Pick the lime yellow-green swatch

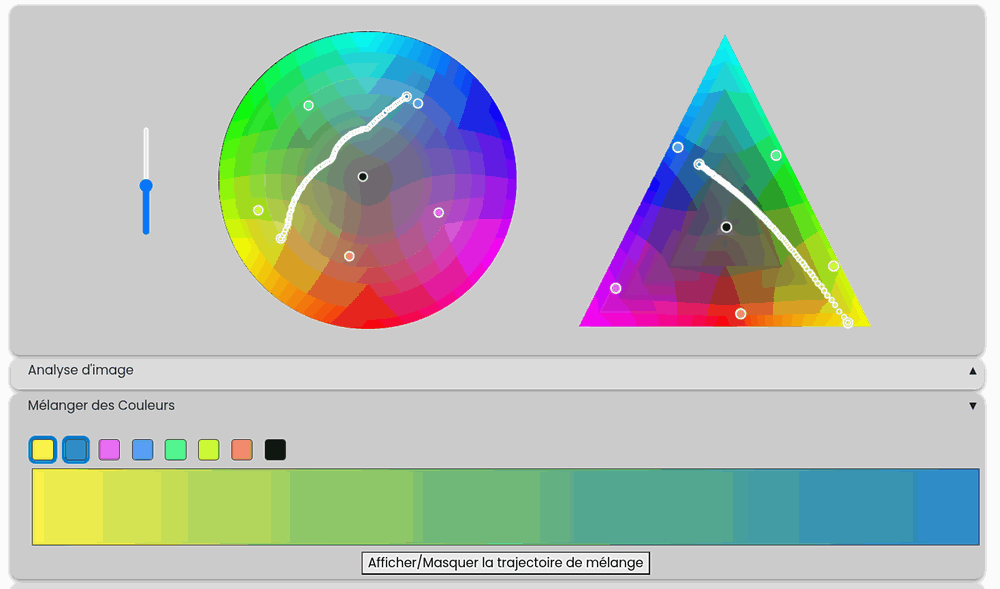tap(208, 450)
